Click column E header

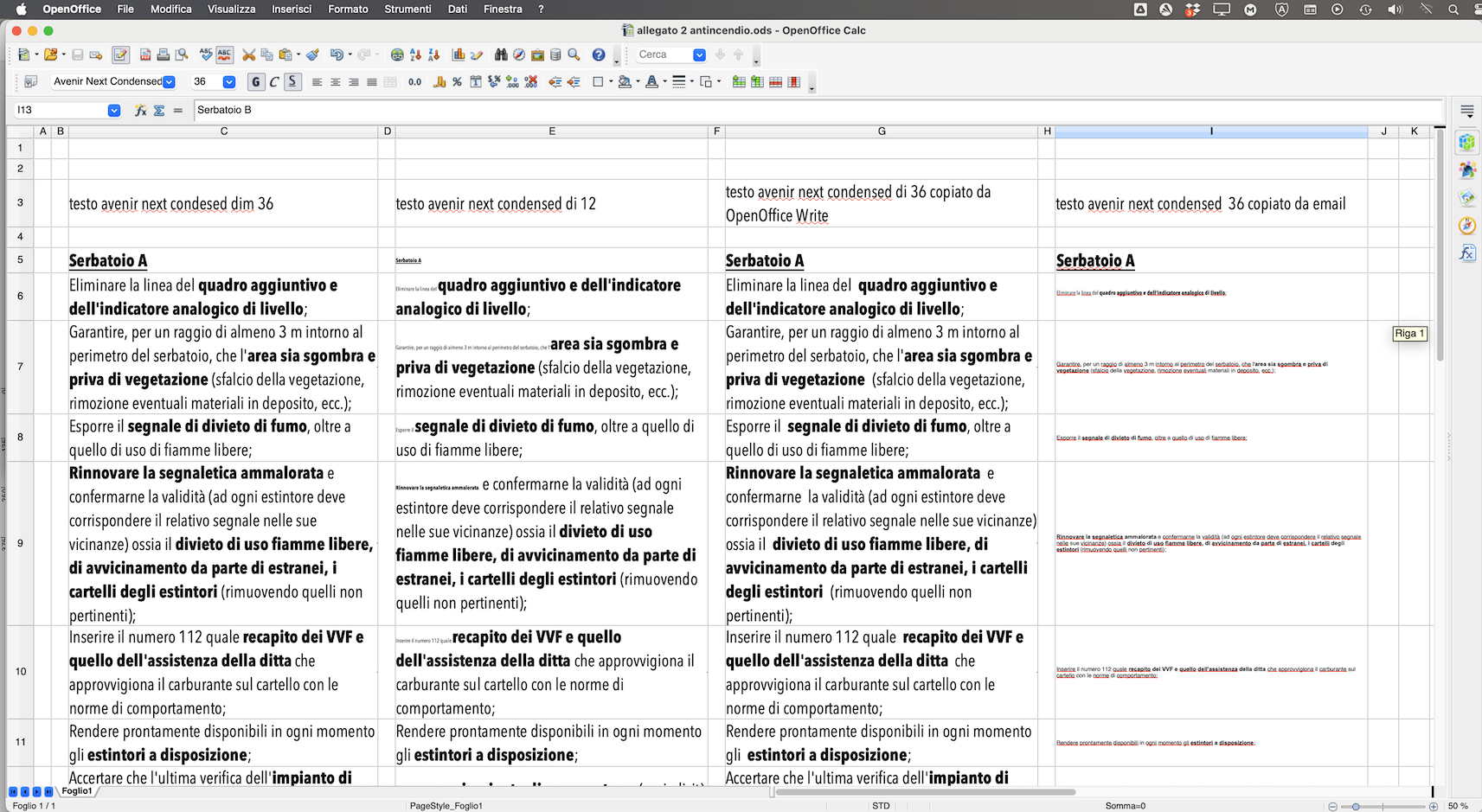[552, 131]
